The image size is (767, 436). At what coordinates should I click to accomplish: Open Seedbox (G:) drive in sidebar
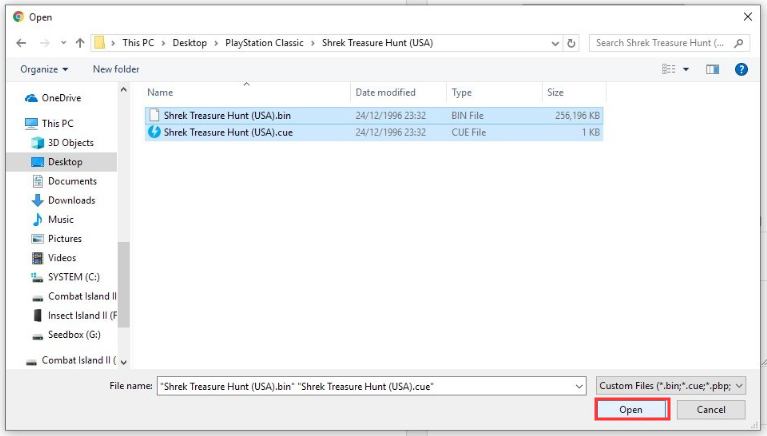click(74, 335)
